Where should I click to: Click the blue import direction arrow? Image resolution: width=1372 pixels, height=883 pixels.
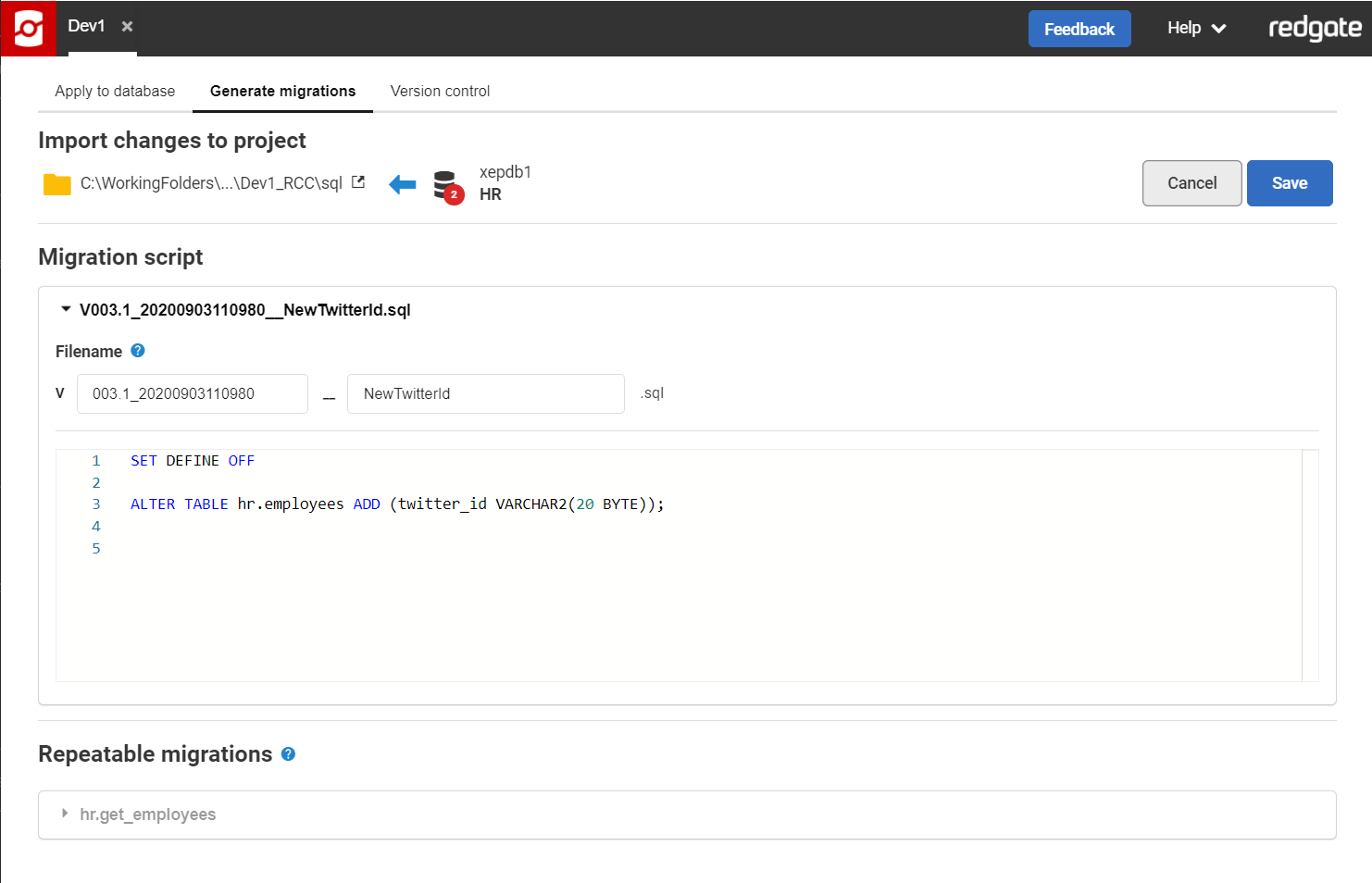[403, 184]
